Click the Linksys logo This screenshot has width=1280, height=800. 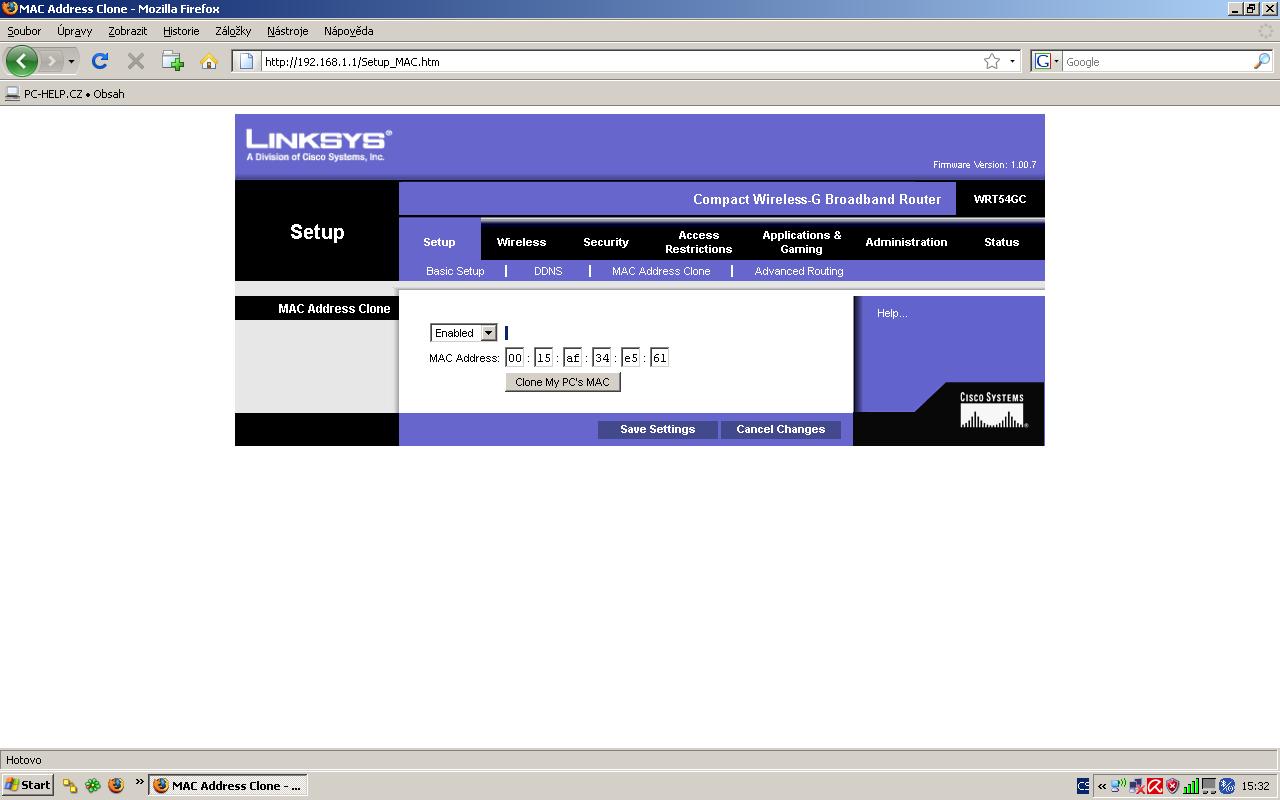(318, 144)
